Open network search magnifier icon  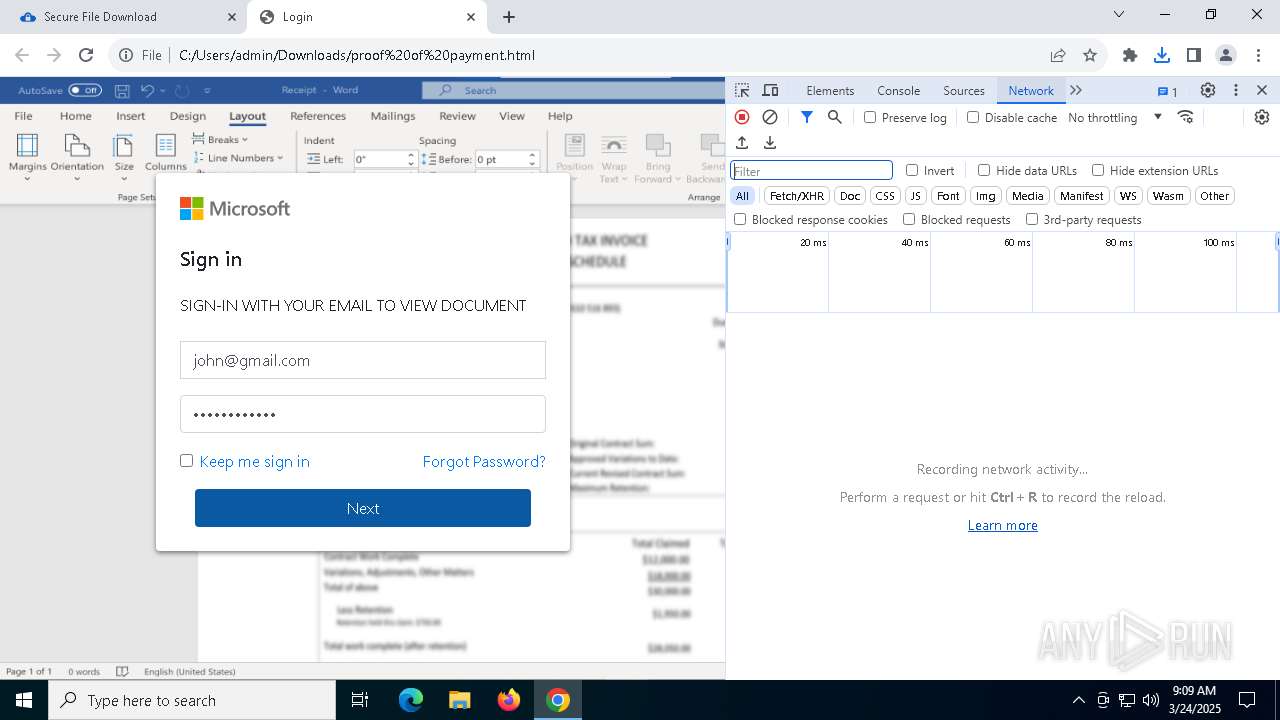pyautogui.click(x=835, y=117)
